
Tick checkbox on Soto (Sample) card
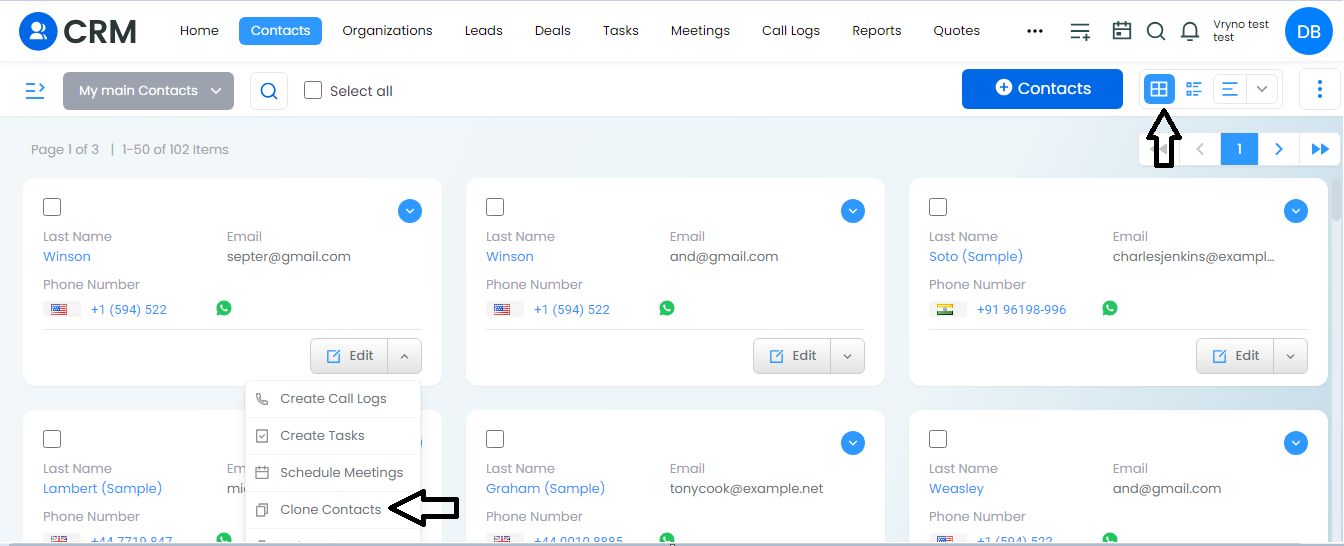click(938, 207)
